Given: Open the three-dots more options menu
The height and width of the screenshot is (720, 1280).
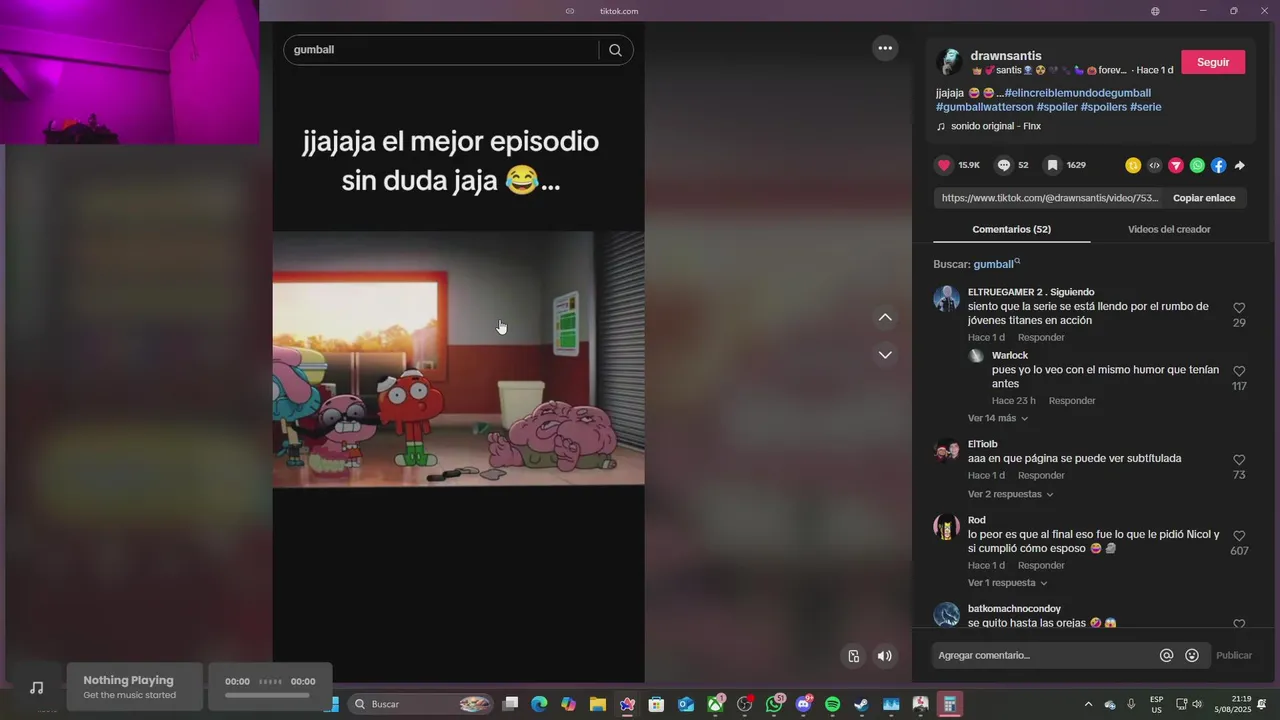Looking at the screenshot, I should click(885, 47).
